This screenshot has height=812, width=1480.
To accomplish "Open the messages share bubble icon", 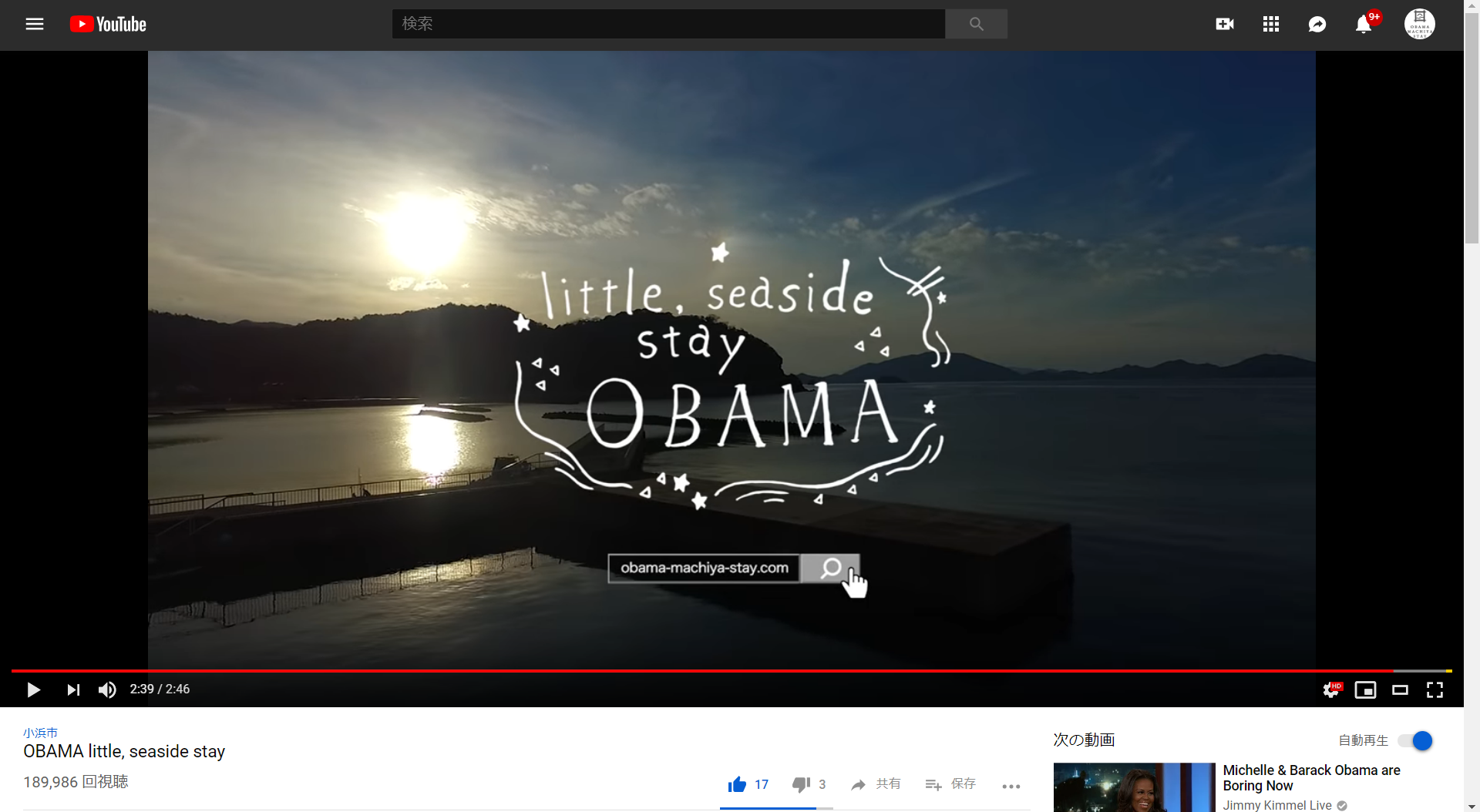I will [1317, 25].
